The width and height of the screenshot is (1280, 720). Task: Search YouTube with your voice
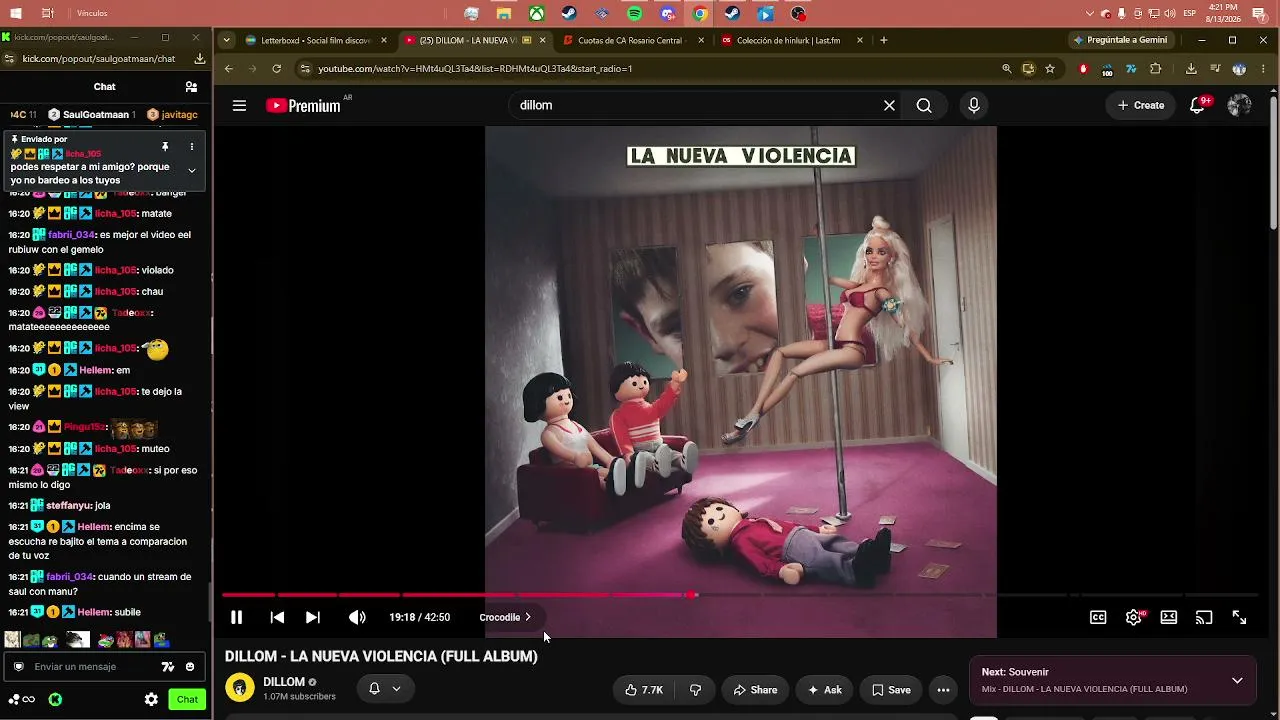click(974, 105)
